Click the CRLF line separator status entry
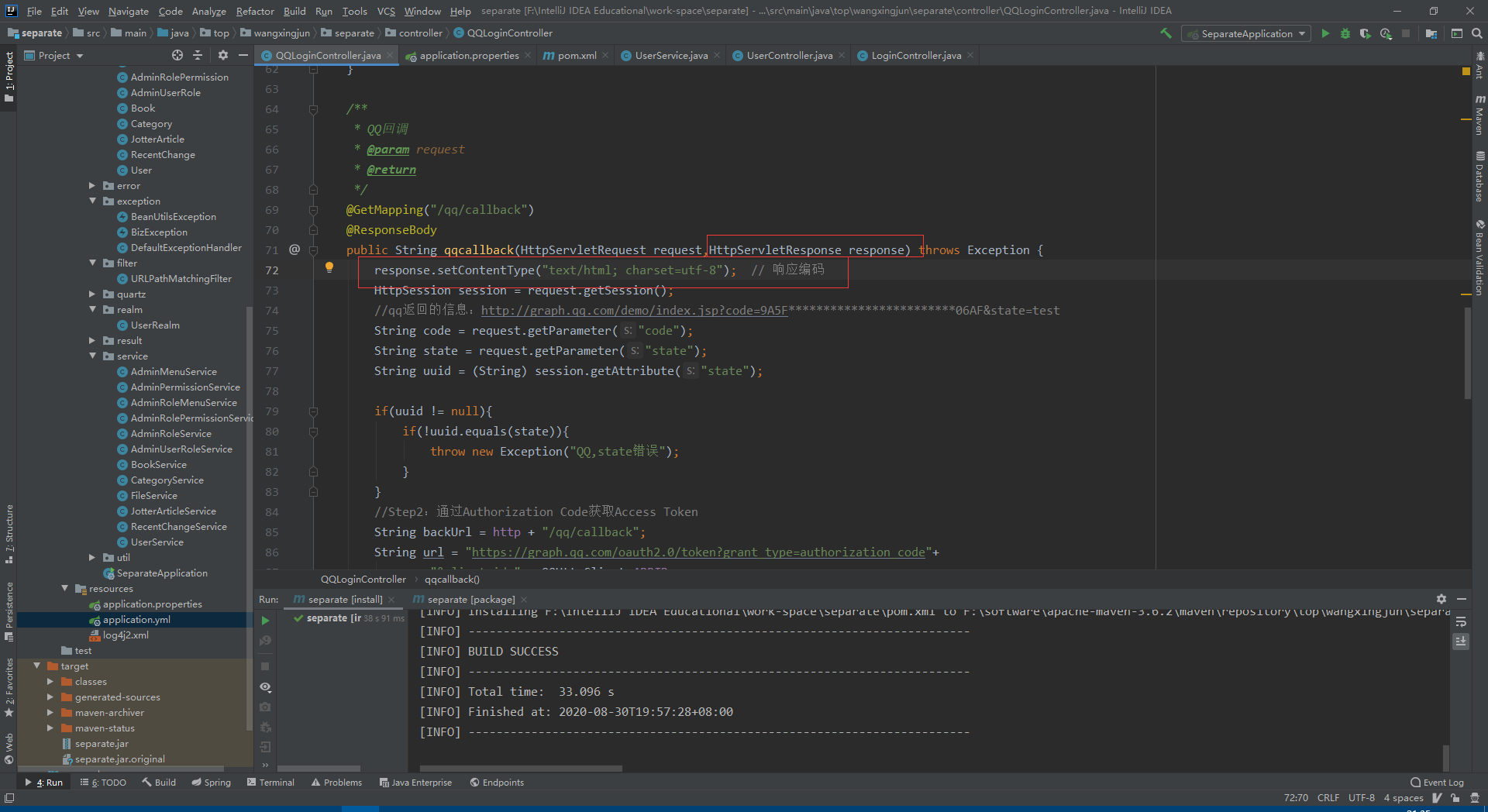This screenshot has width=1488, height=812. coord(1328,797)
